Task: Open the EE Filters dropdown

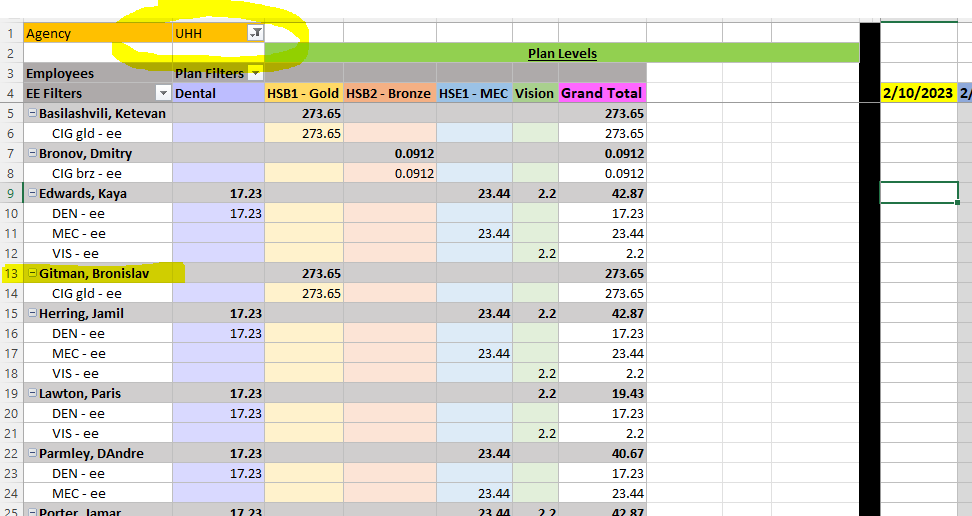Action: pyautogui.click(x=163, y=93)
